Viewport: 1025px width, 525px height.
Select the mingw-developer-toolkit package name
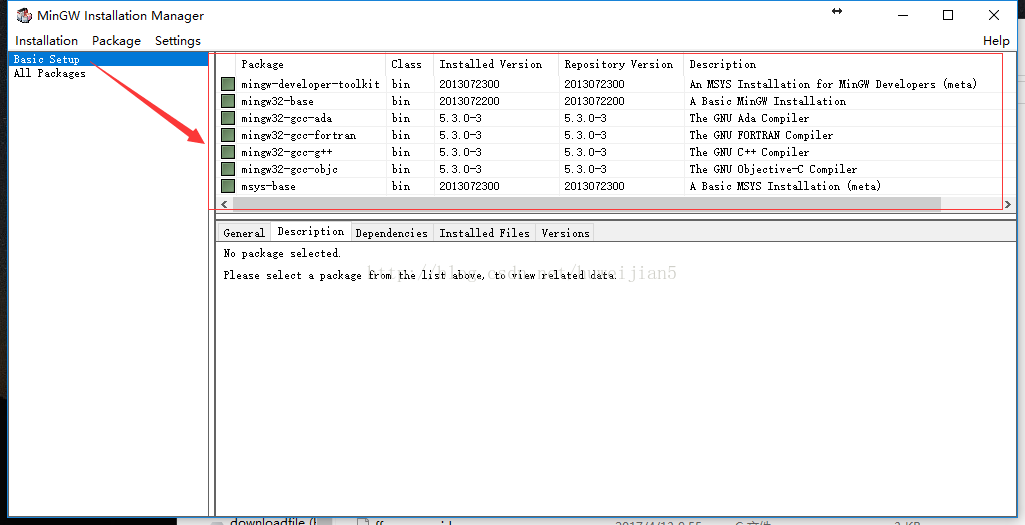[311, 84]
